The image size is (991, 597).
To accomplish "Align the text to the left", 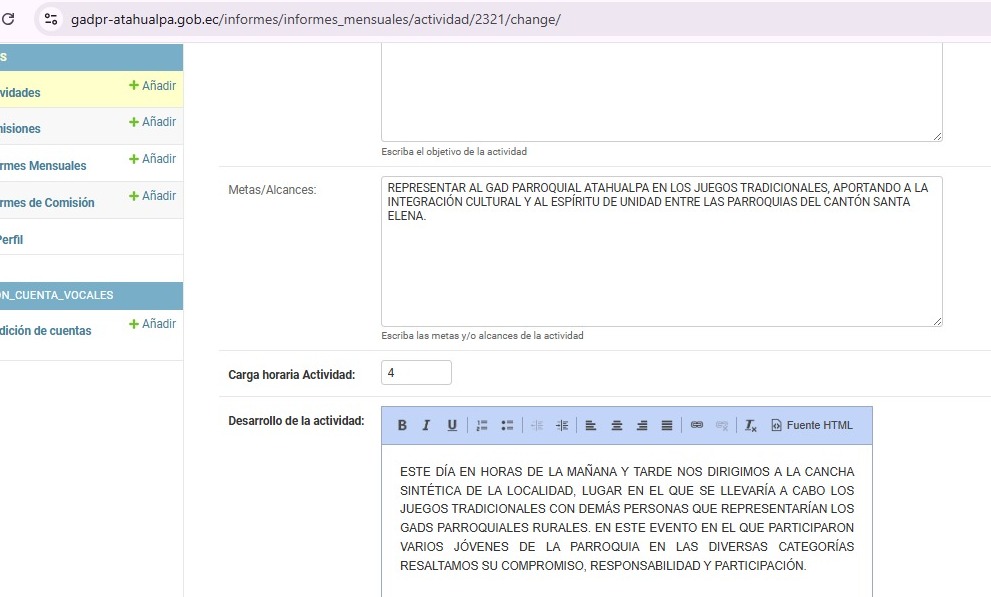I will (591, 425).
